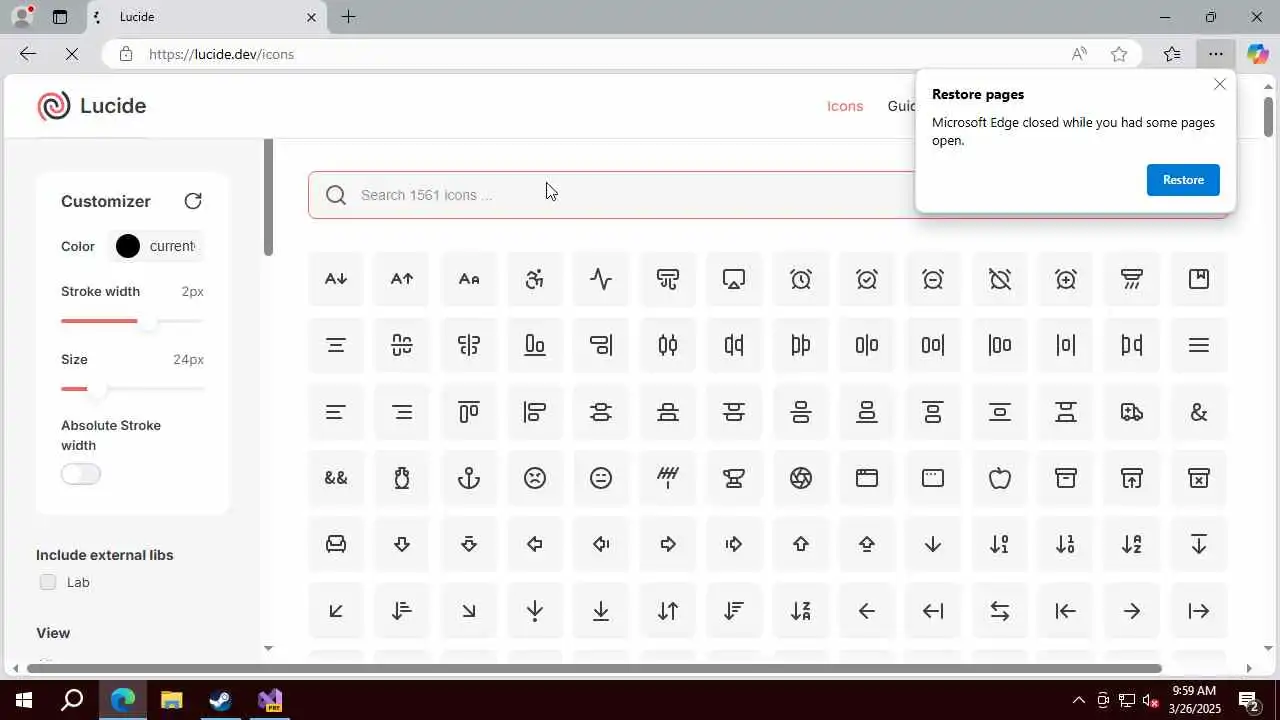Select the a-arrow-down icon

pos(336,279)
